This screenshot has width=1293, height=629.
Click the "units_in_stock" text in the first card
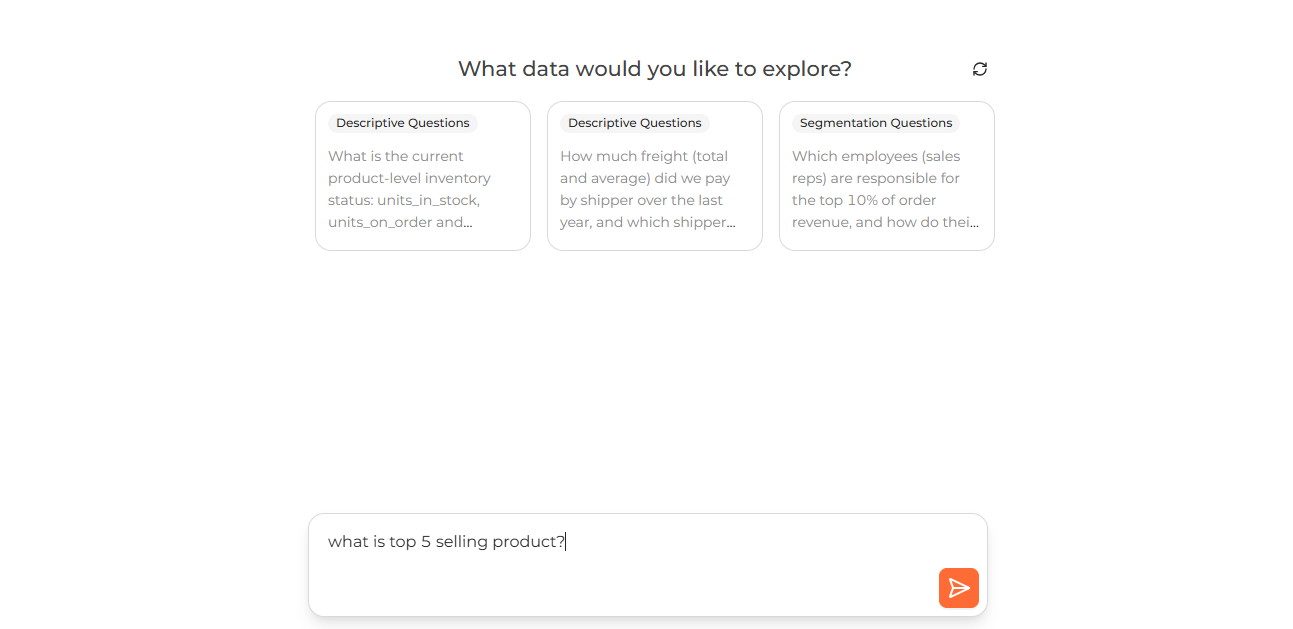pos(428,200)
